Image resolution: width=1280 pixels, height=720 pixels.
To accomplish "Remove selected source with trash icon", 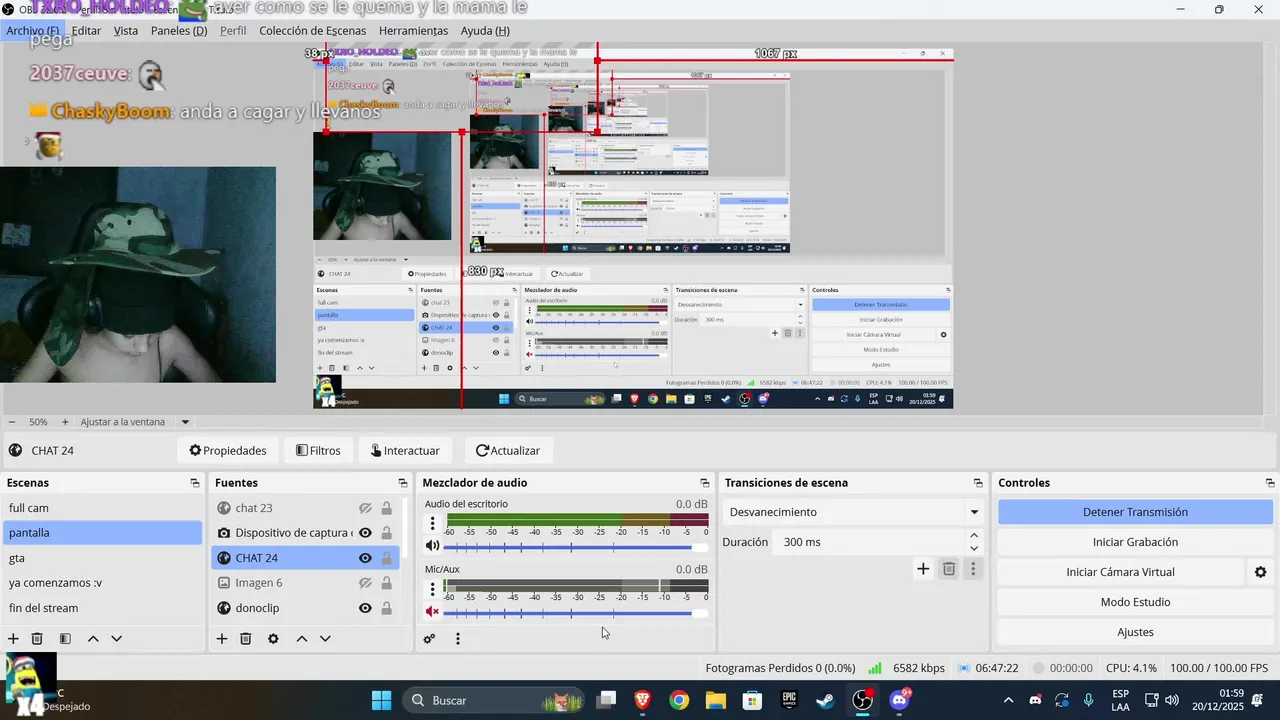I will (246, 639).
